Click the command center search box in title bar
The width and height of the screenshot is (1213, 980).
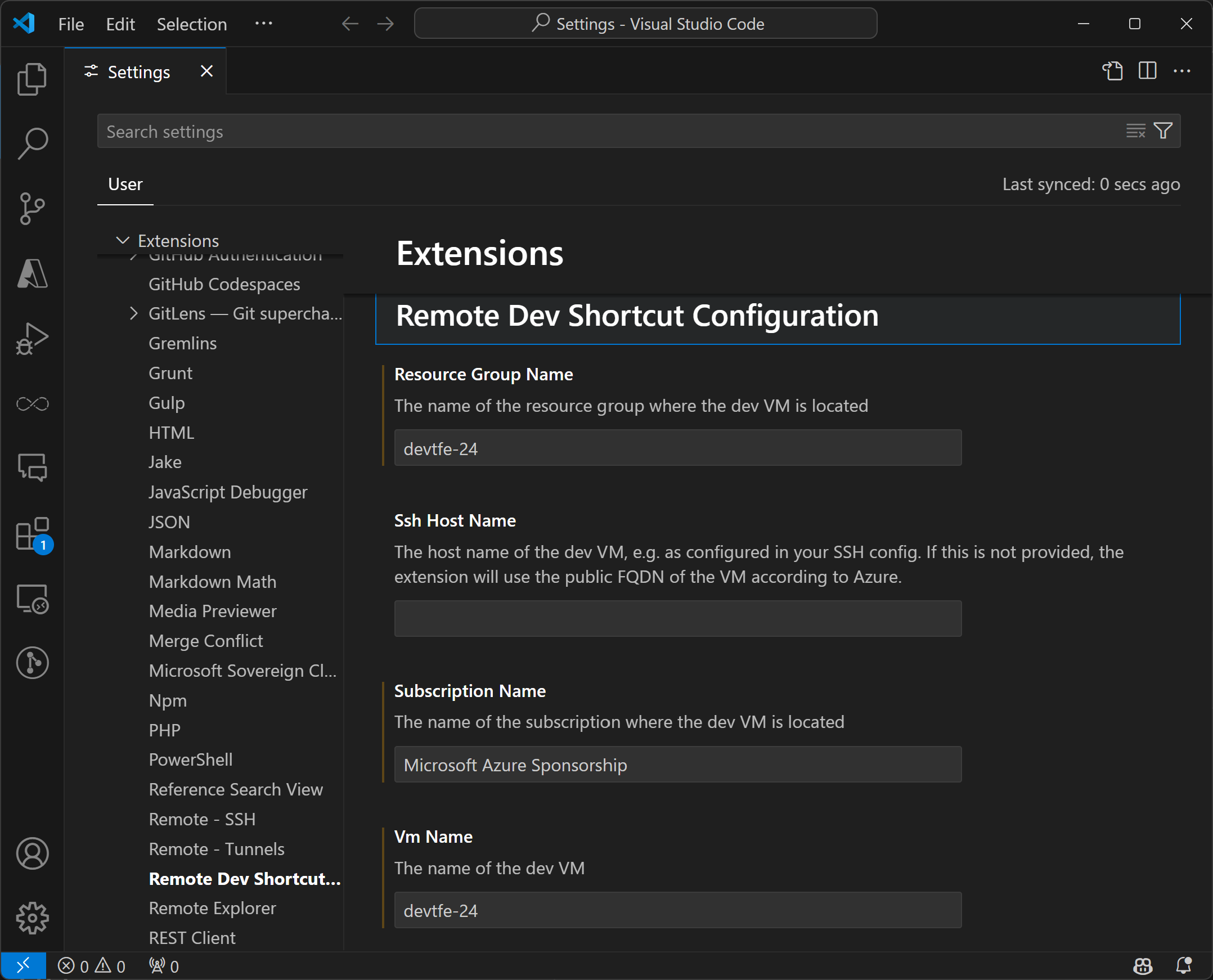coord(645,24)
